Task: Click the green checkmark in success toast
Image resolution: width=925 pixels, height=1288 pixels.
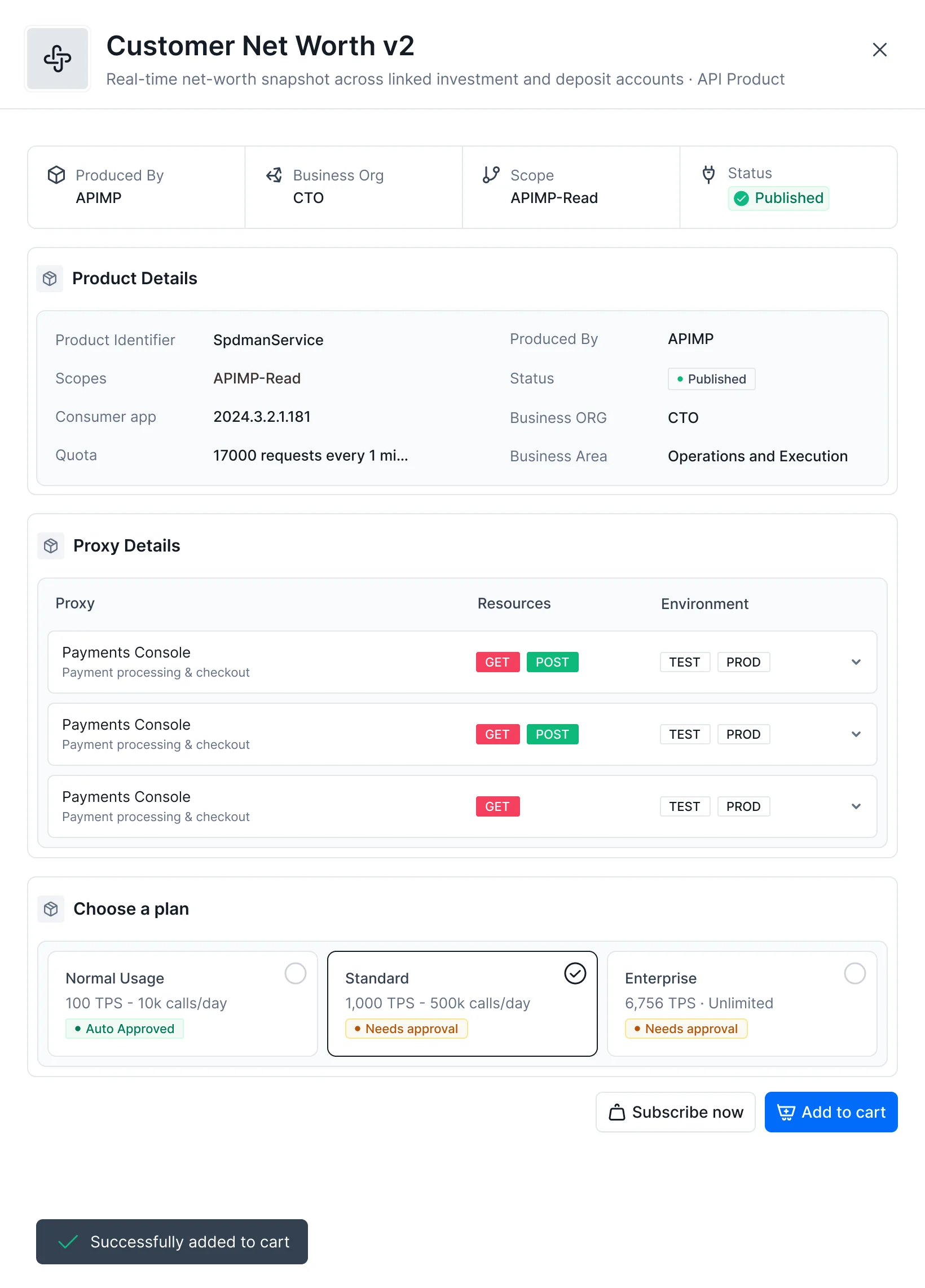Action: tap(68, 1242)
